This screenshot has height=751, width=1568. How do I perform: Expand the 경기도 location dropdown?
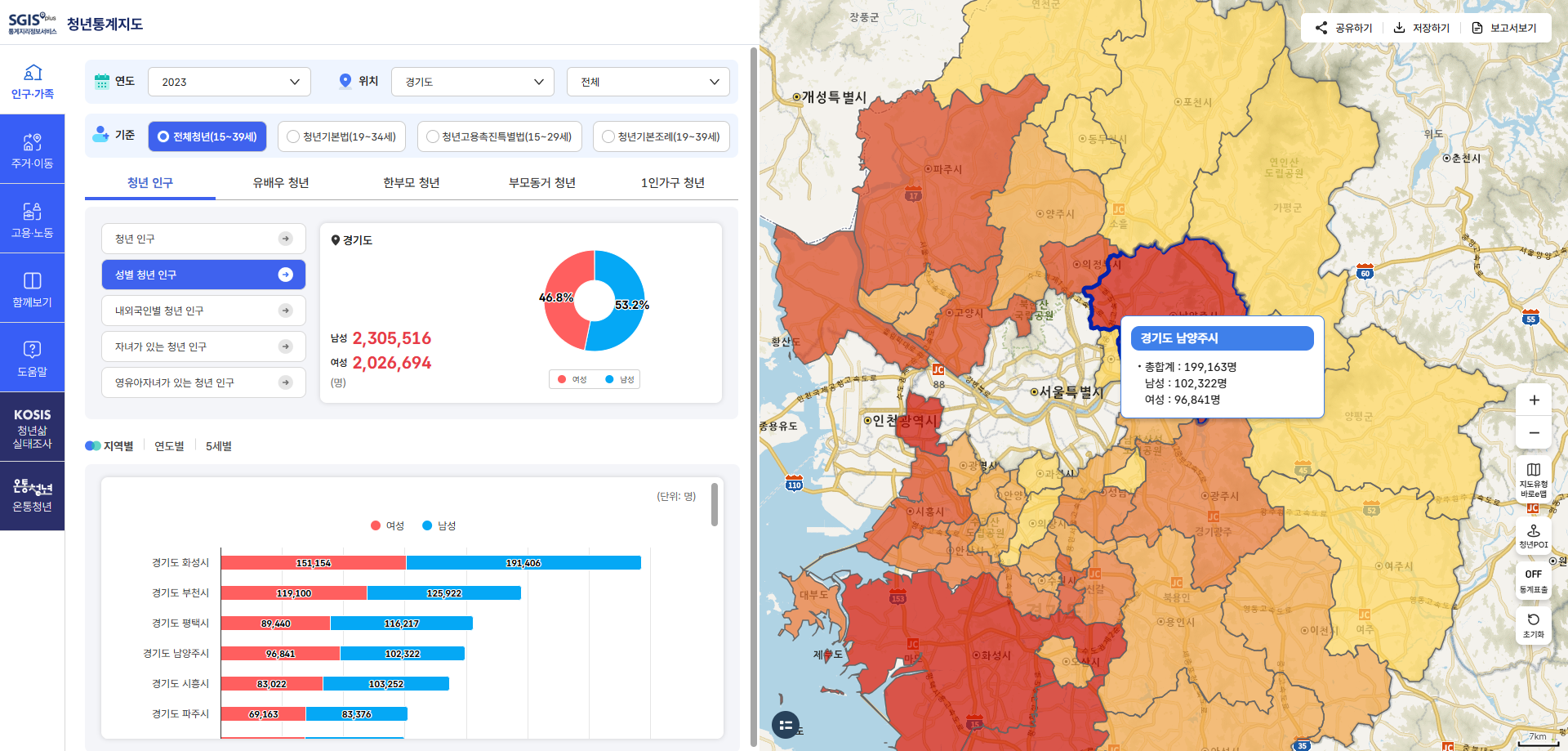473,82
